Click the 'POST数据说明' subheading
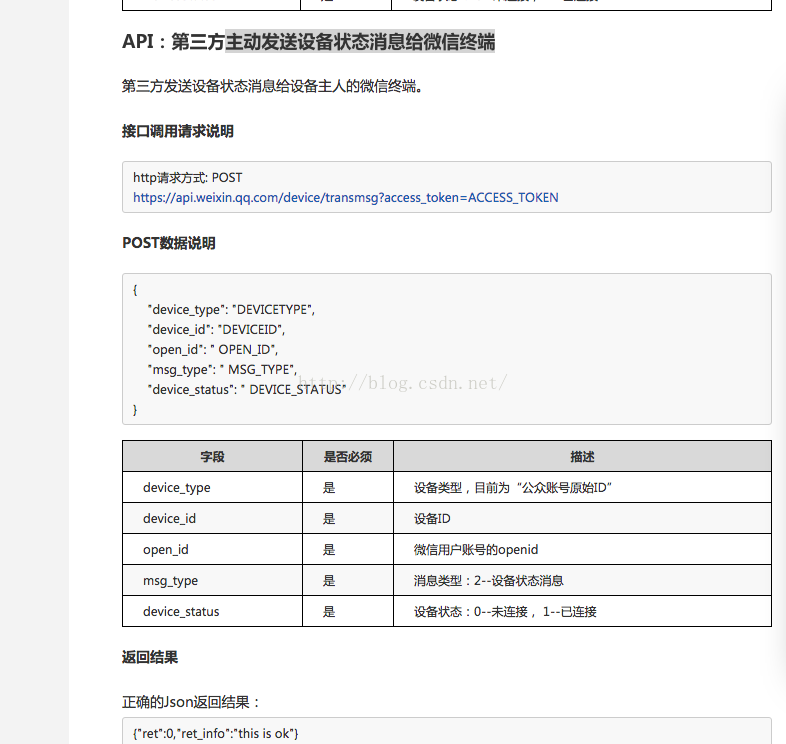Image resolution: width=786 pixels, height=744 pixels. [x=169, y=243]
